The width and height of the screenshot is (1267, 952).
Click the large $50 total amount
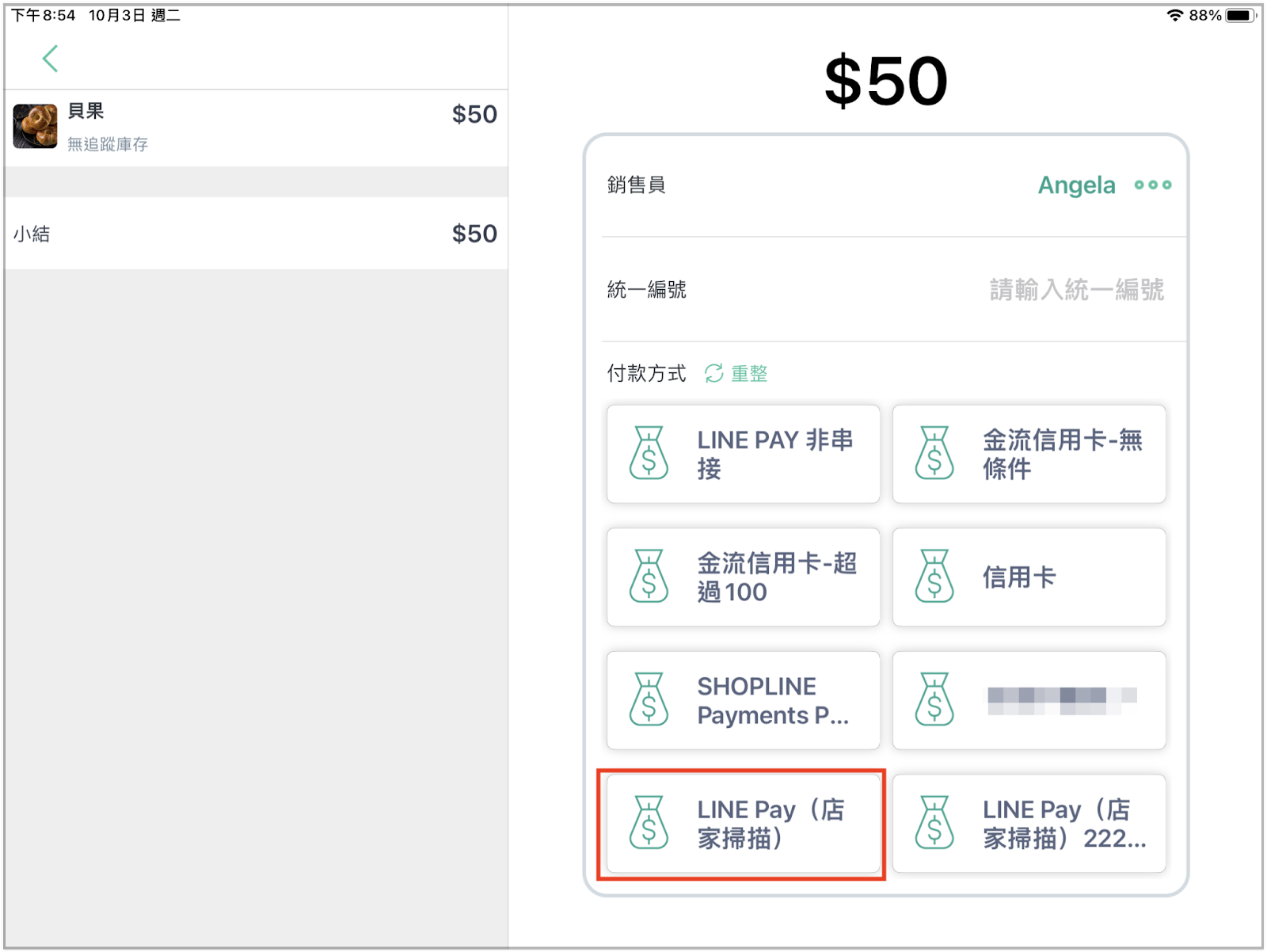(885, 81)
